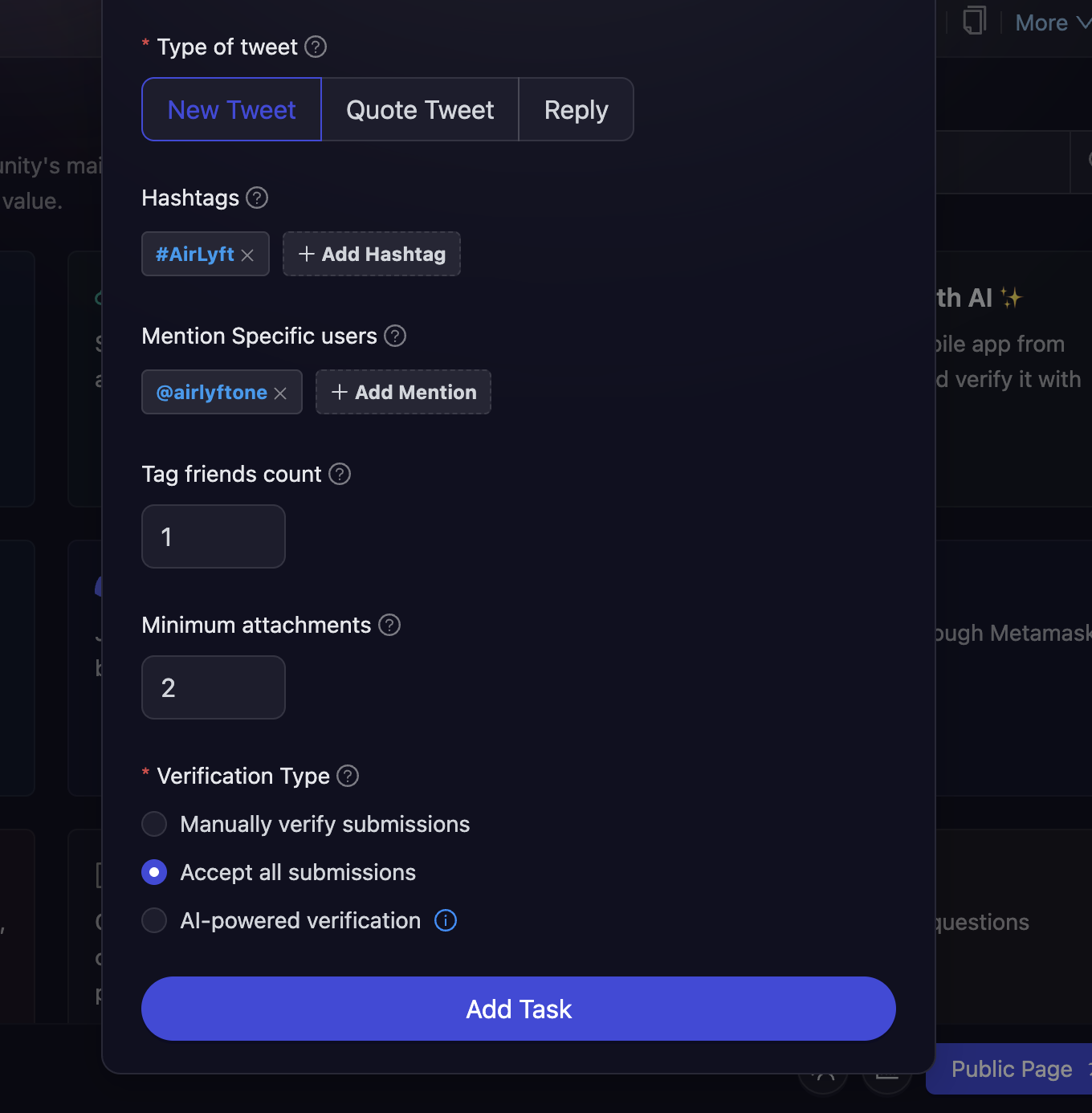
Task: Click the Add Hashtag button
Action: [371, 254]
